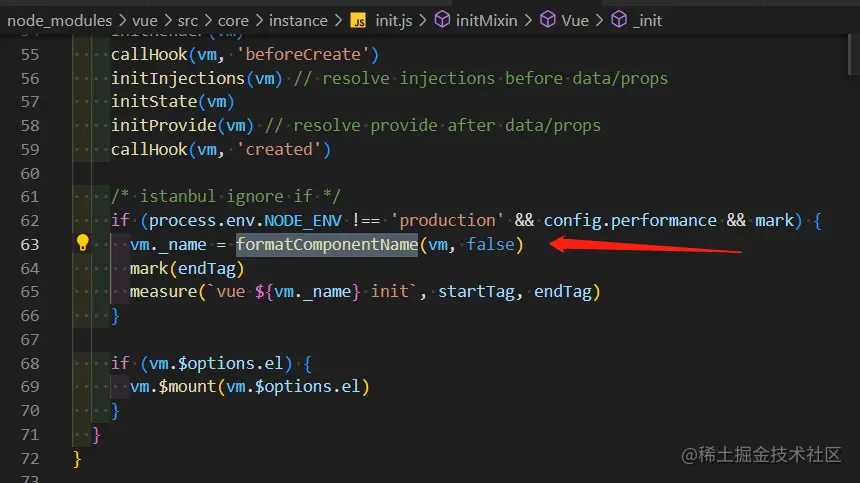Click mark(endTag) on line 64
Viewport: 860px width, 483px height.
point(186,269)
